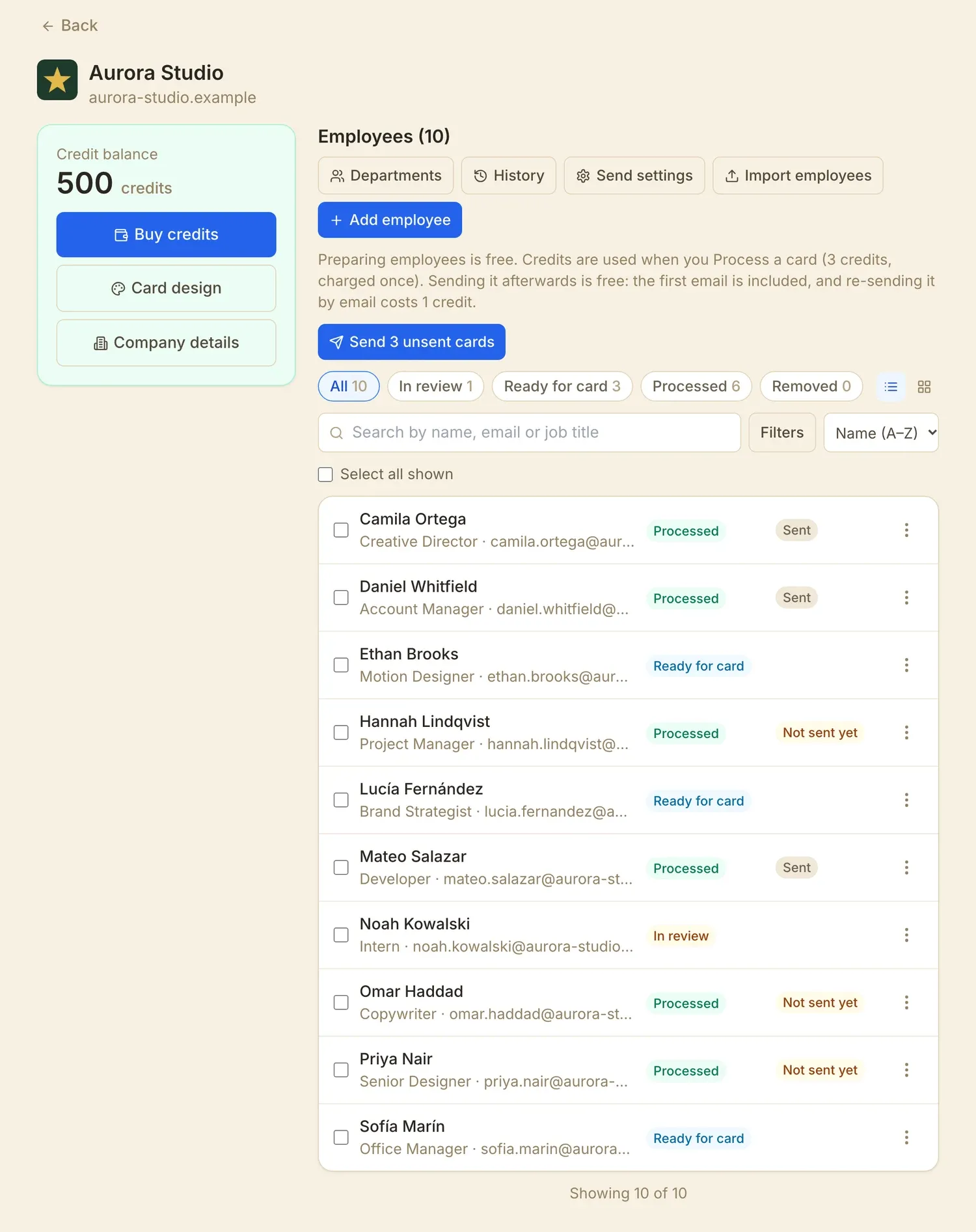The image size is (976, 1232).
Task: Open Buy credits
Action: tap(166, 234)
